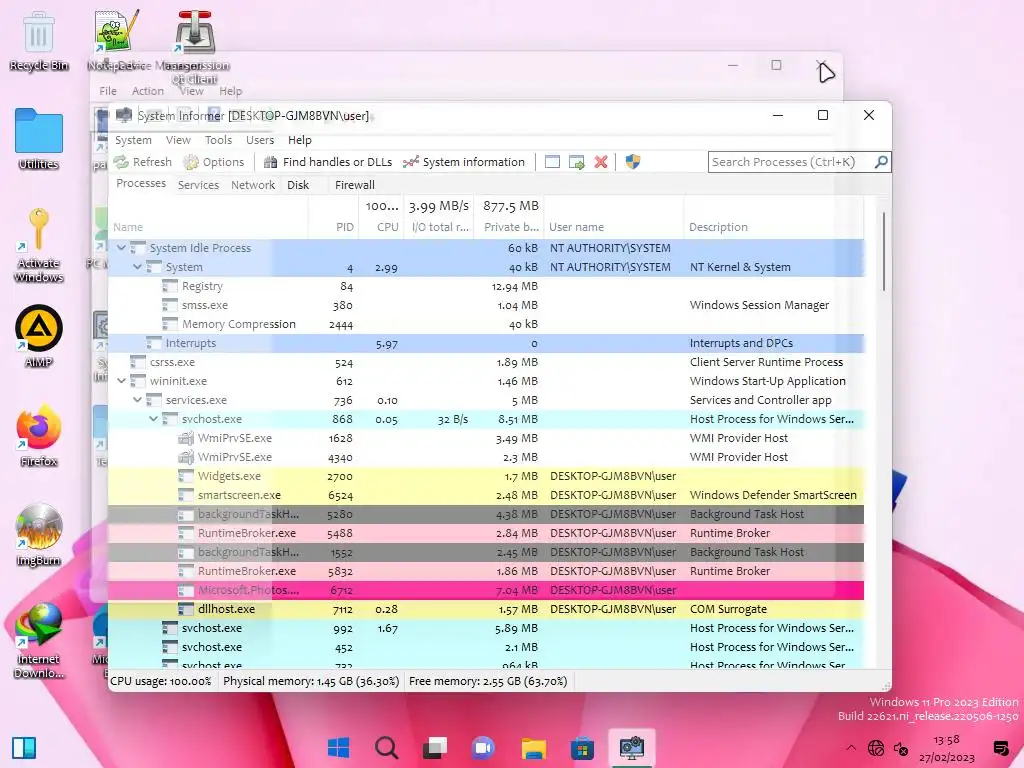This screenshot has height=768, width=1024.
Task: Click Free memory status bar entry
Action: coord(488,681)
